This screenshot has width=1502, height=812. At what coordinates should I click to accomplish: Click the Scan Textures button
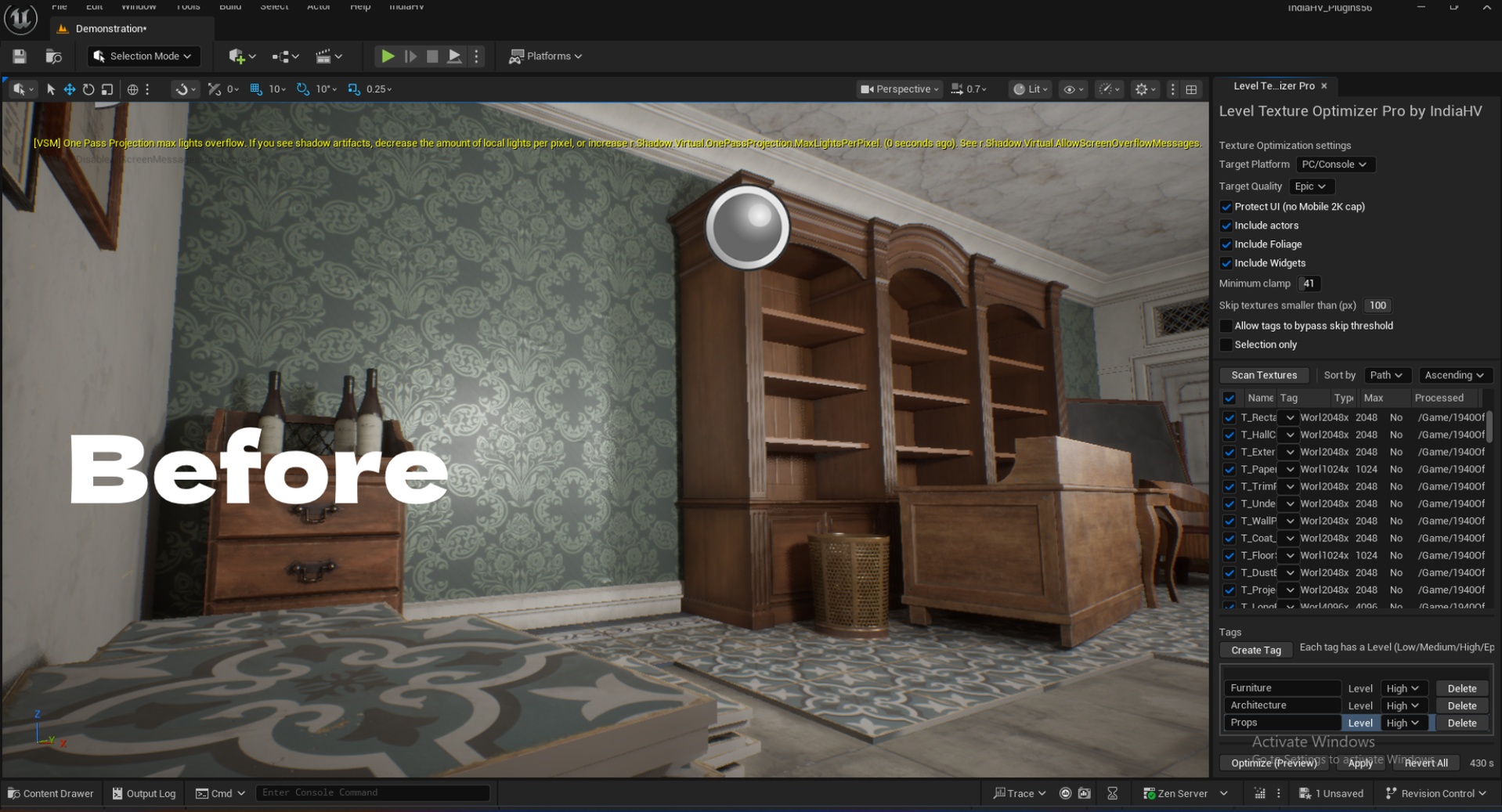[1264, 375]
